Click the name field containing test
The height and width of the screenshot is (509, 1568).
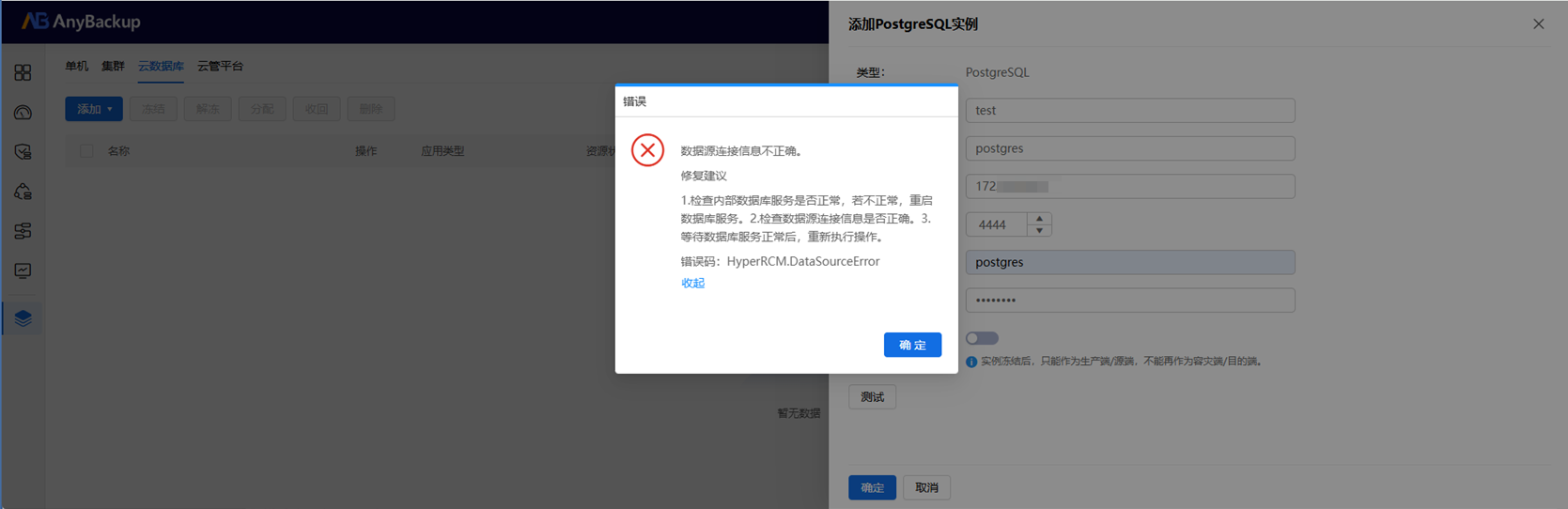tap(1130, 110)
